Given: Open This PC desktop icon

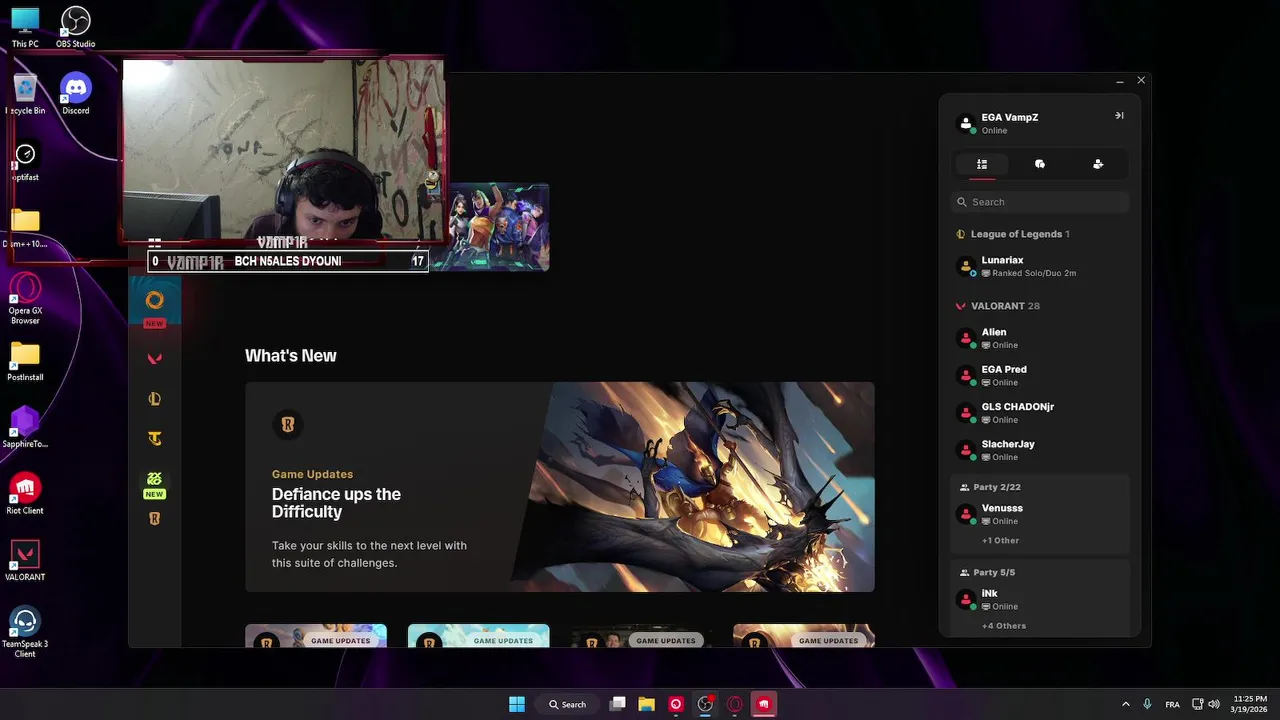Looking at the screenshot, I should point(25,28).
